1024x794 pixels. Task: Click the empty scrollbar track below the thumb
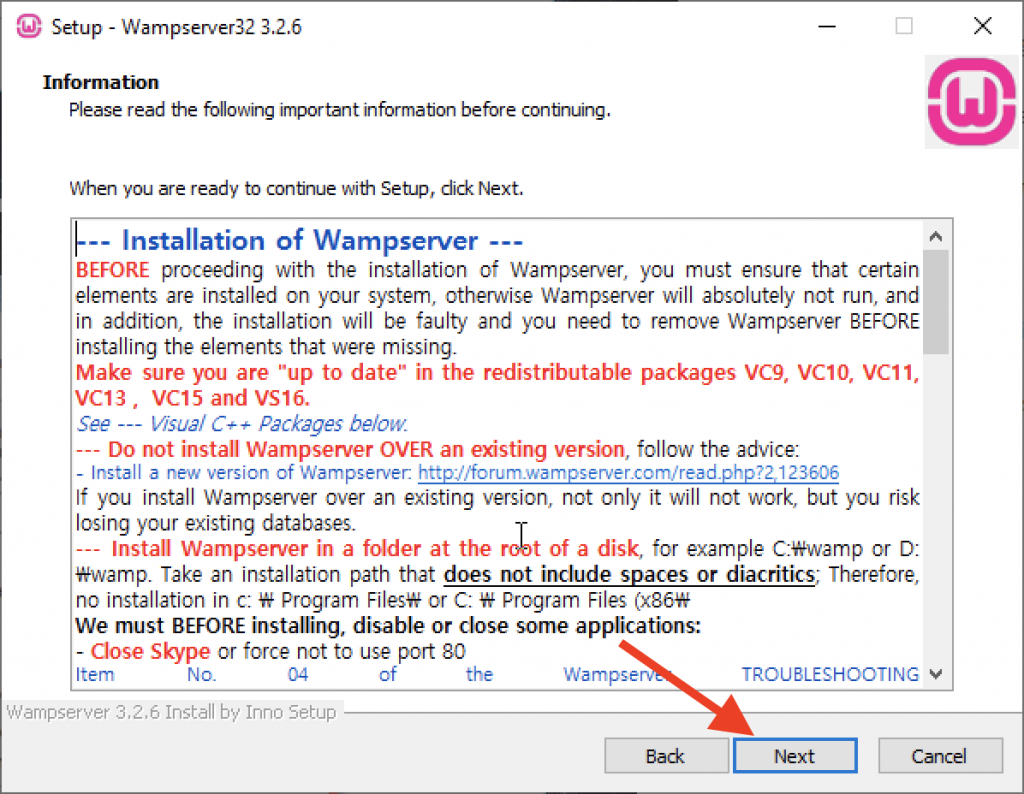(936, 507)
